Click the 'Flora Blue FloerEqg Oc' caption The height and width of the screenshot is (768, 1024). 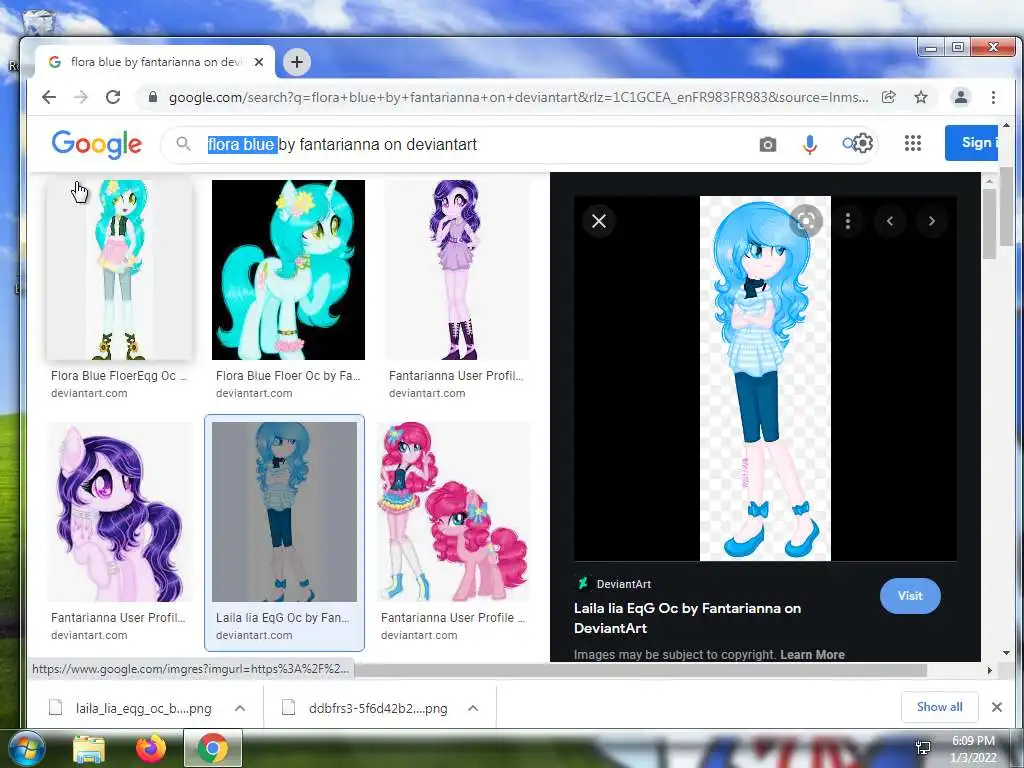(118, 376)
